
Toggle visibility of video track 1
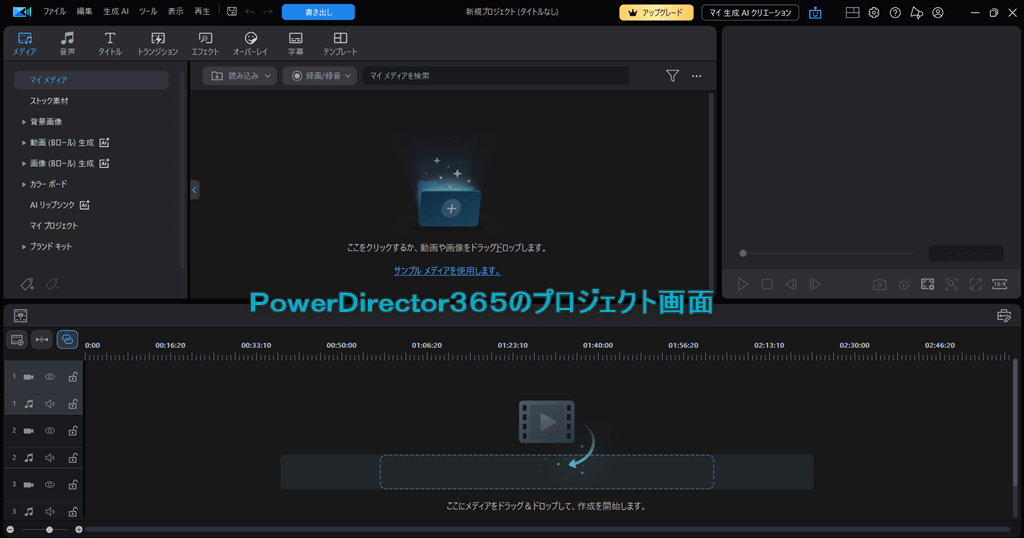click(x=50, y=377)
